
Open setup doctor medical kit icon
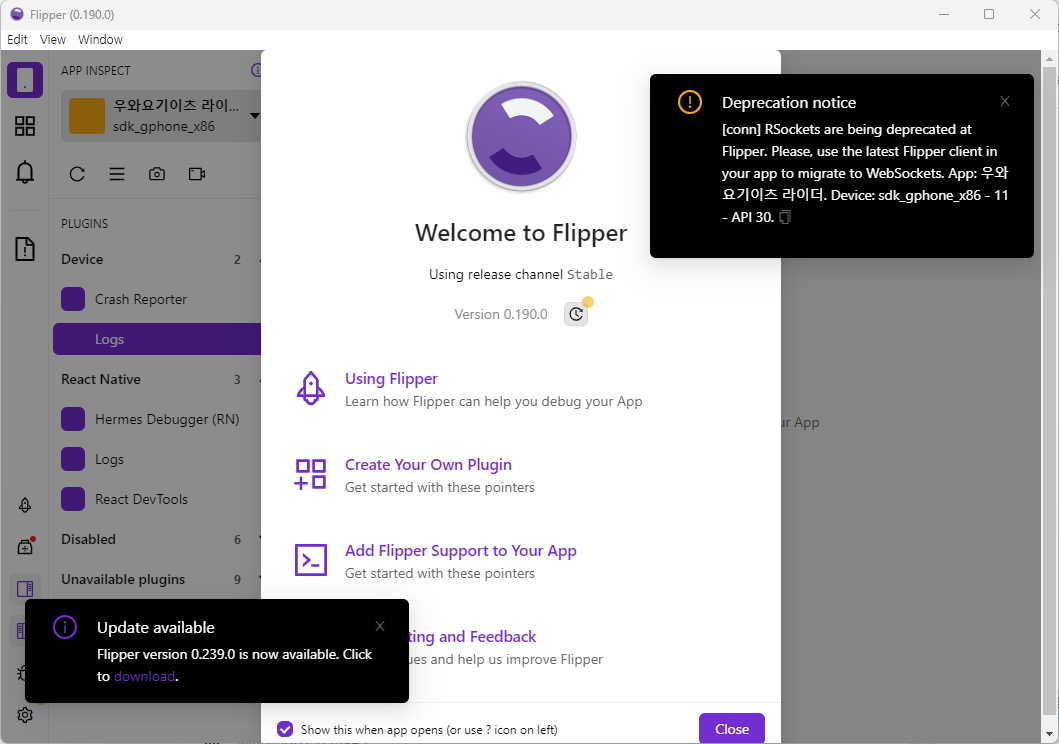pyautogui.click(x=25, y=546)
